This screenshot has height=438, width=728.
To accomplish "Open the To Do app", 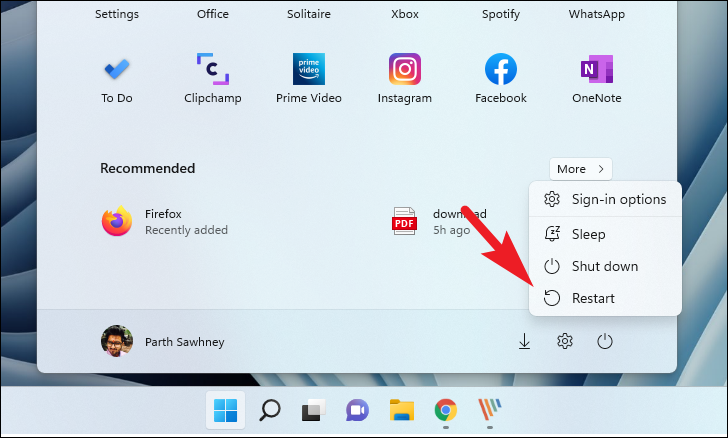I will point(117,78).
